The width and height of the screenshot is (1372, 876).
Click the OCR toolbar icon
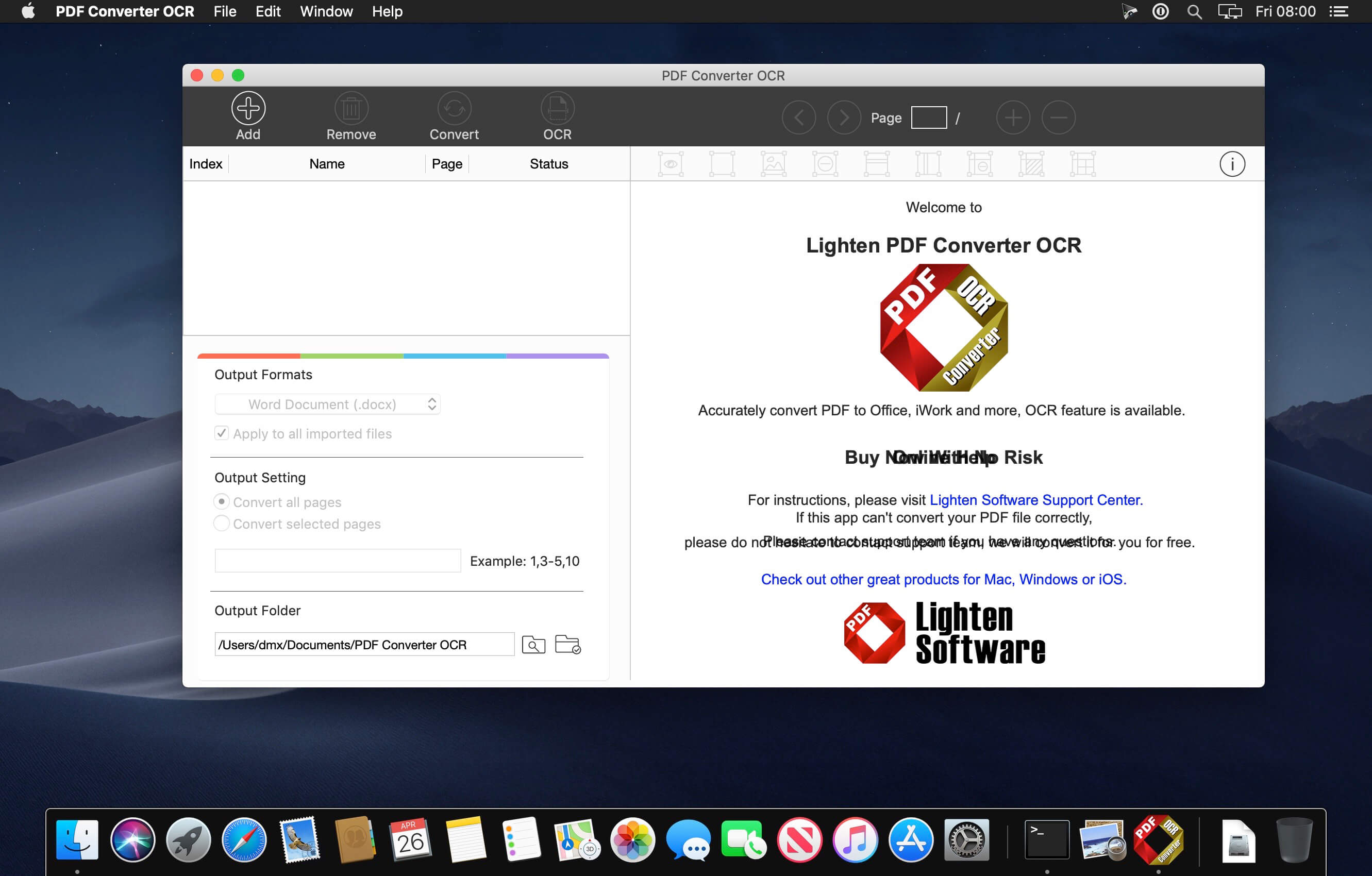click(557, 108)
